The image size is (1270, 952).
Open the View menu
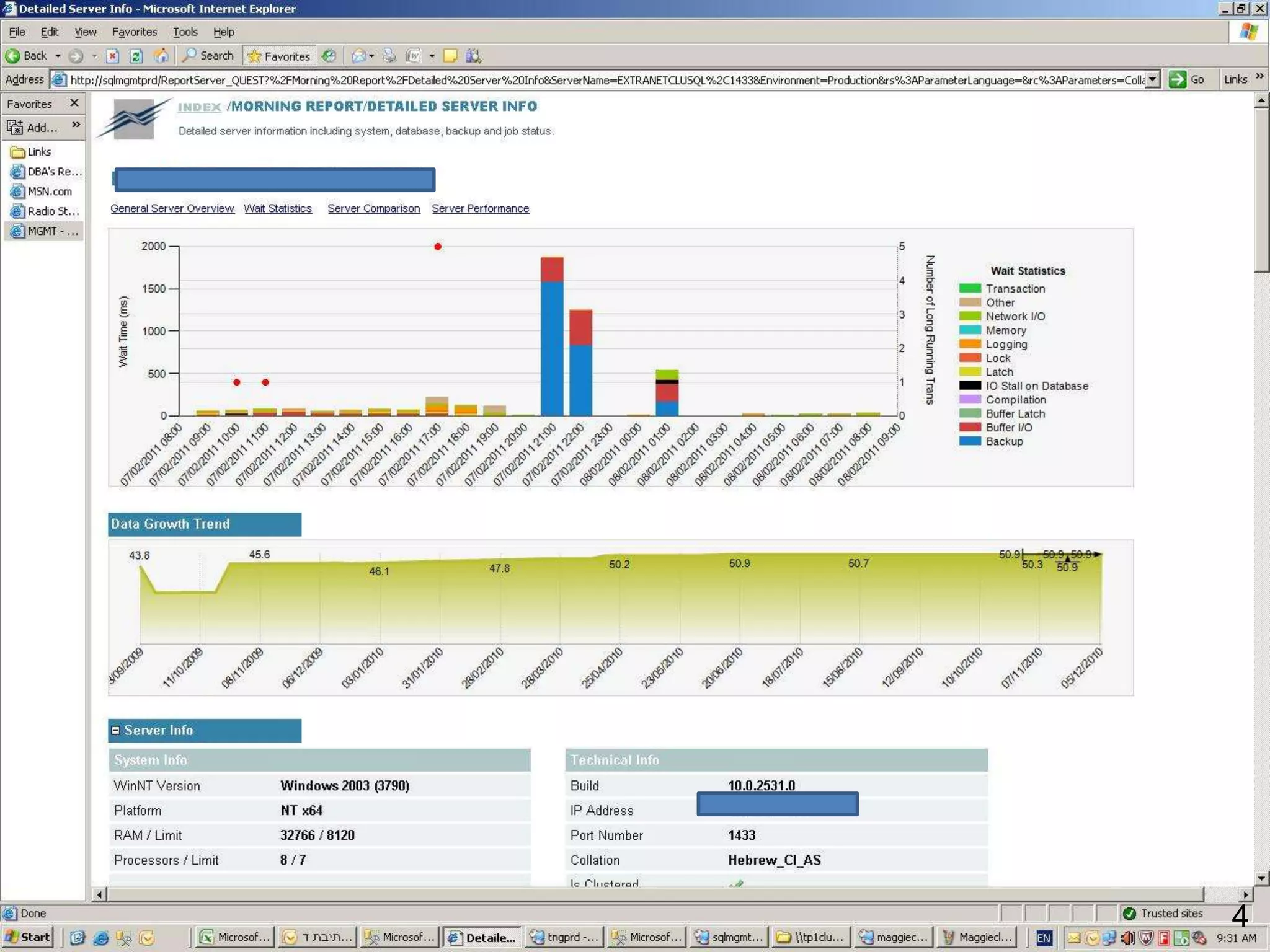tap(85, 32)
